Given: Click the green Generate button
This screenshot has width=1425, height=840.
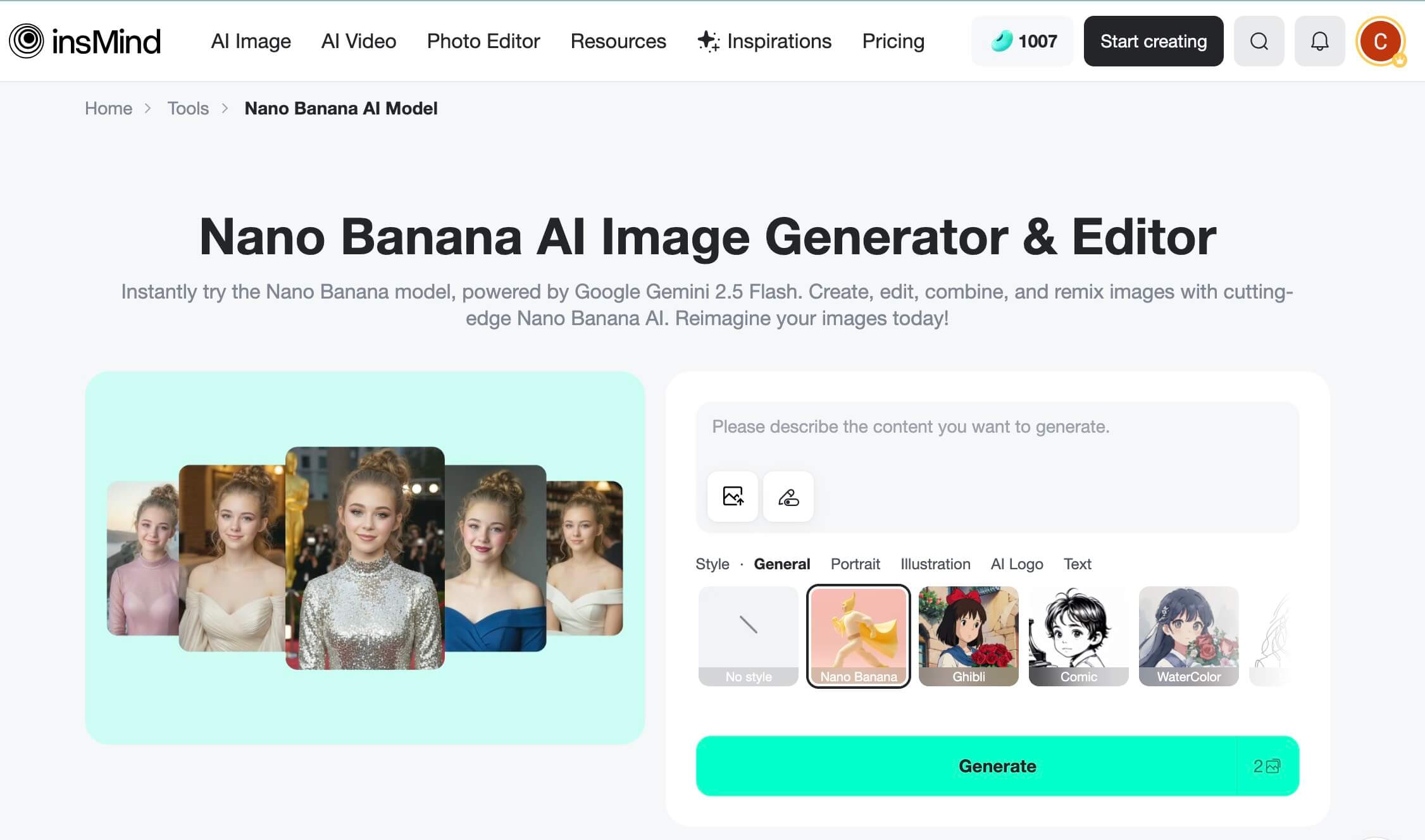Looking at the screenshot, I should [997, 766].
